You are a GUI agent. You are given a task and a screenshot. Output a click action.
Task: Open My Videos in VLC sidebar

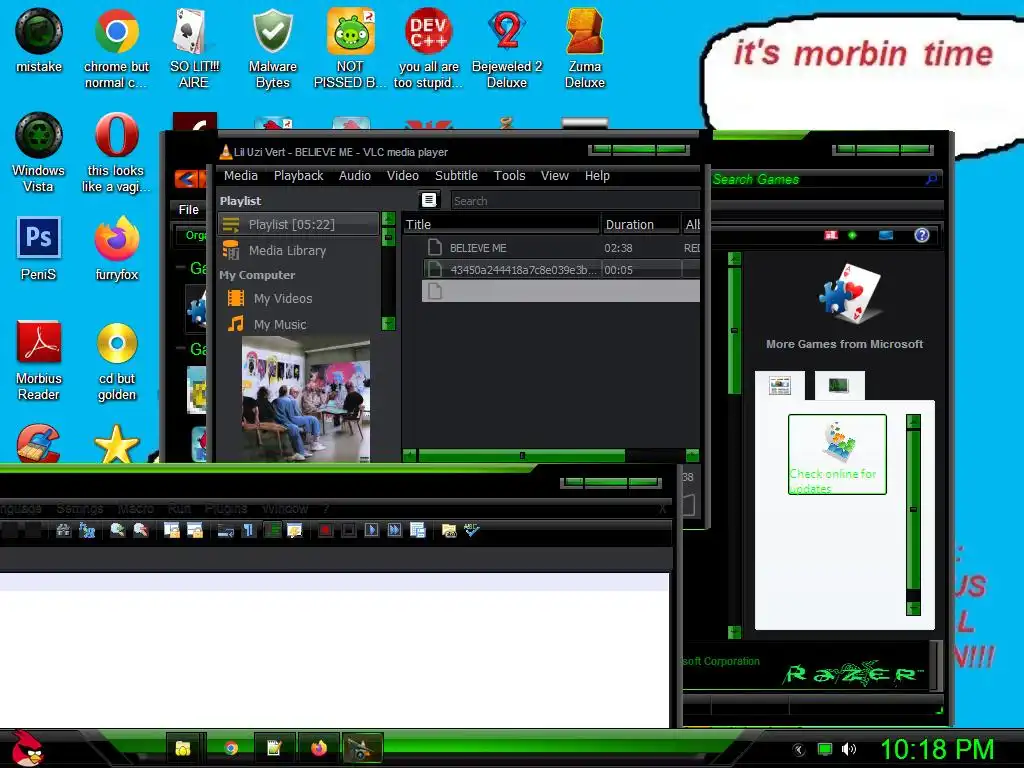(283, 298)
